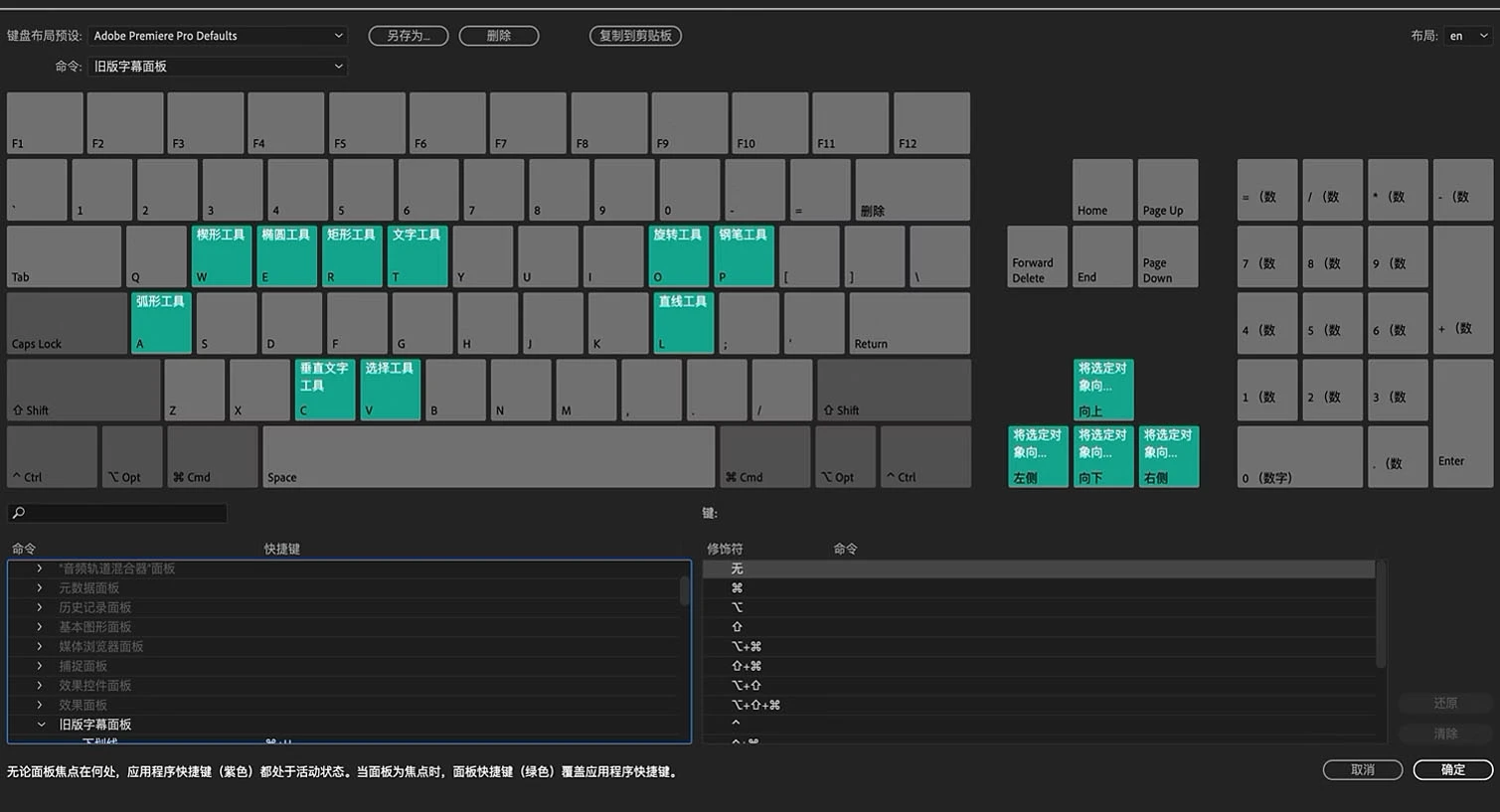Select the ⌥+⇧+⌘ modifier row

point(1039,705)
